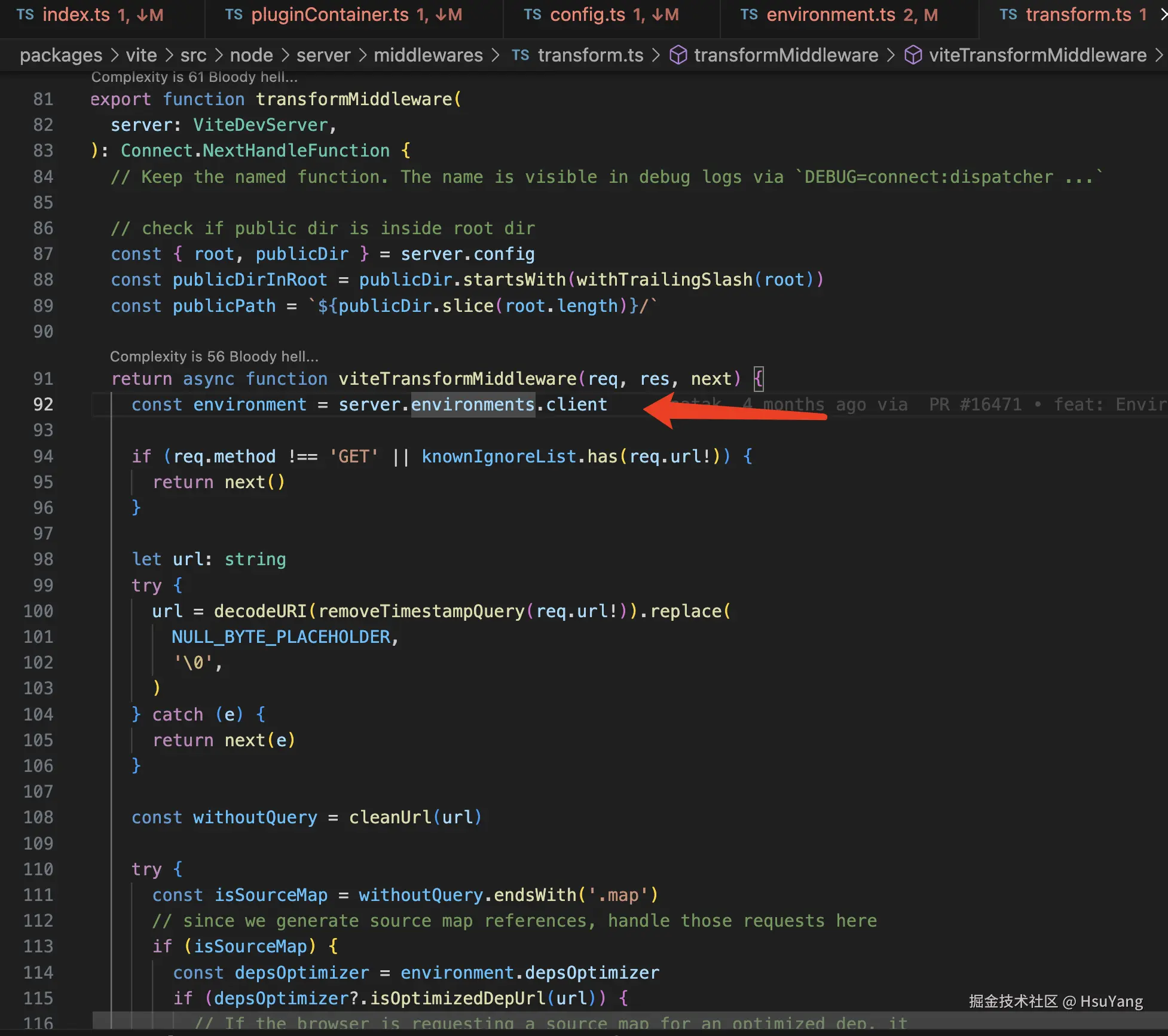This screenshot has height=1036, width=1168.
Task: Click the viteTransformMiddleware breadcrumb item
Action: [x=1037, y=55]
